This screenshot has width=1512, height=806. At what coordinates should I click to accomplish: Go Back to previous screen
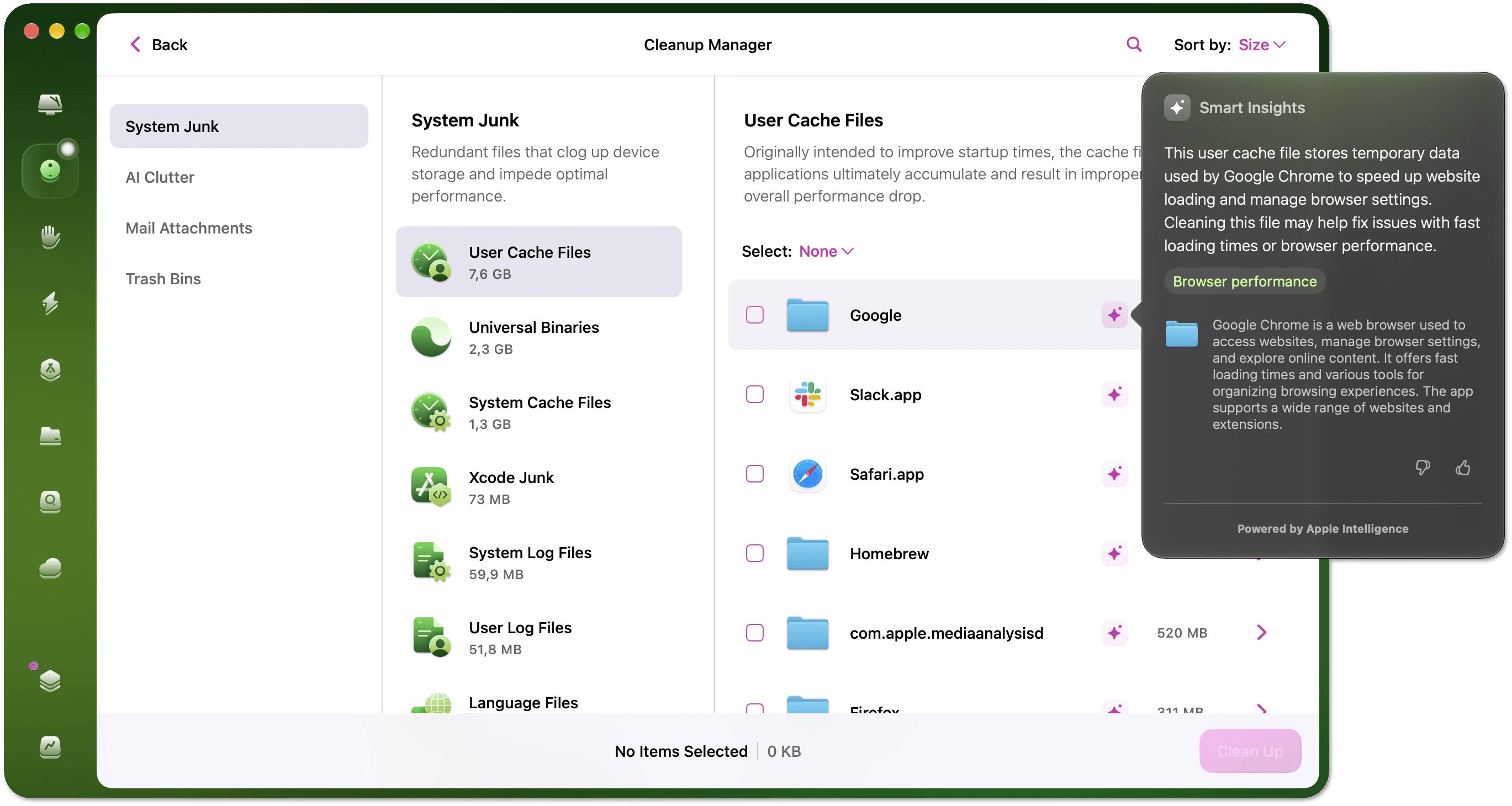tap(158, 45)
